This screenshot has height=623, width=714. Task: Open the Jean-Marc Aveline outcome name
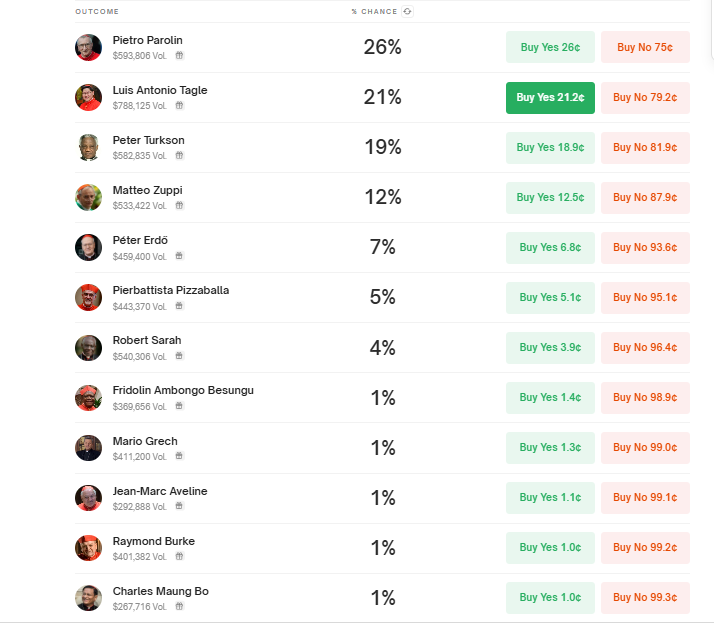click(x=160, y=491)
